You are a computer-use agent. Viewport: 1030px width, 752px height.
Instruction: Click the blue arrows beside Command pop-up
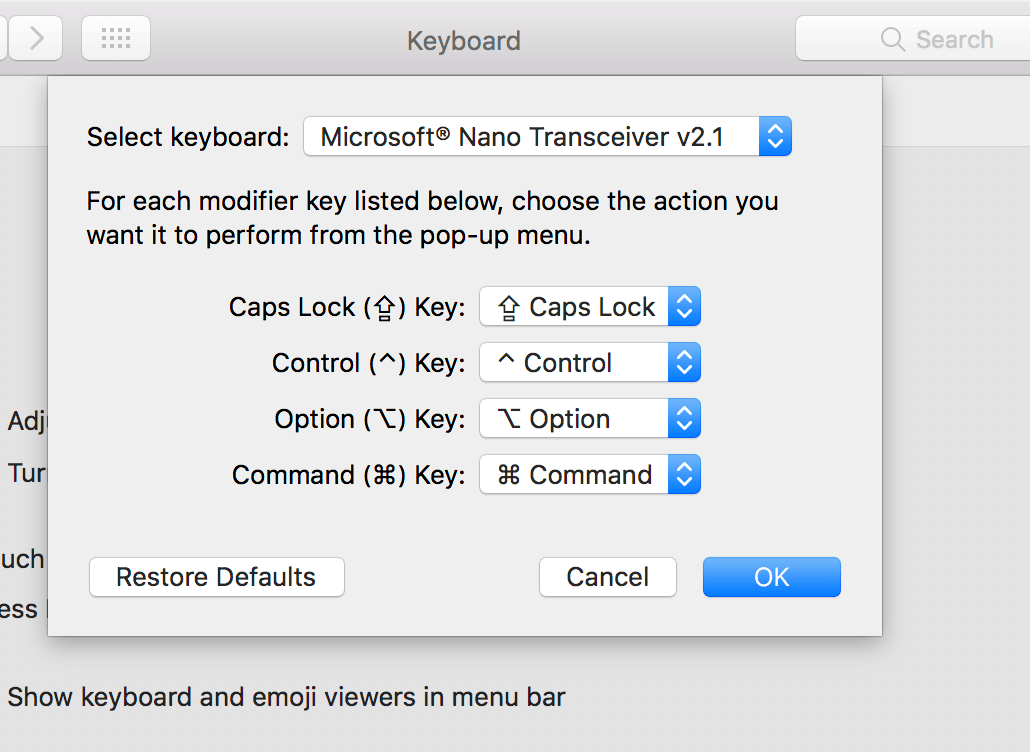[x=684, y=475]
